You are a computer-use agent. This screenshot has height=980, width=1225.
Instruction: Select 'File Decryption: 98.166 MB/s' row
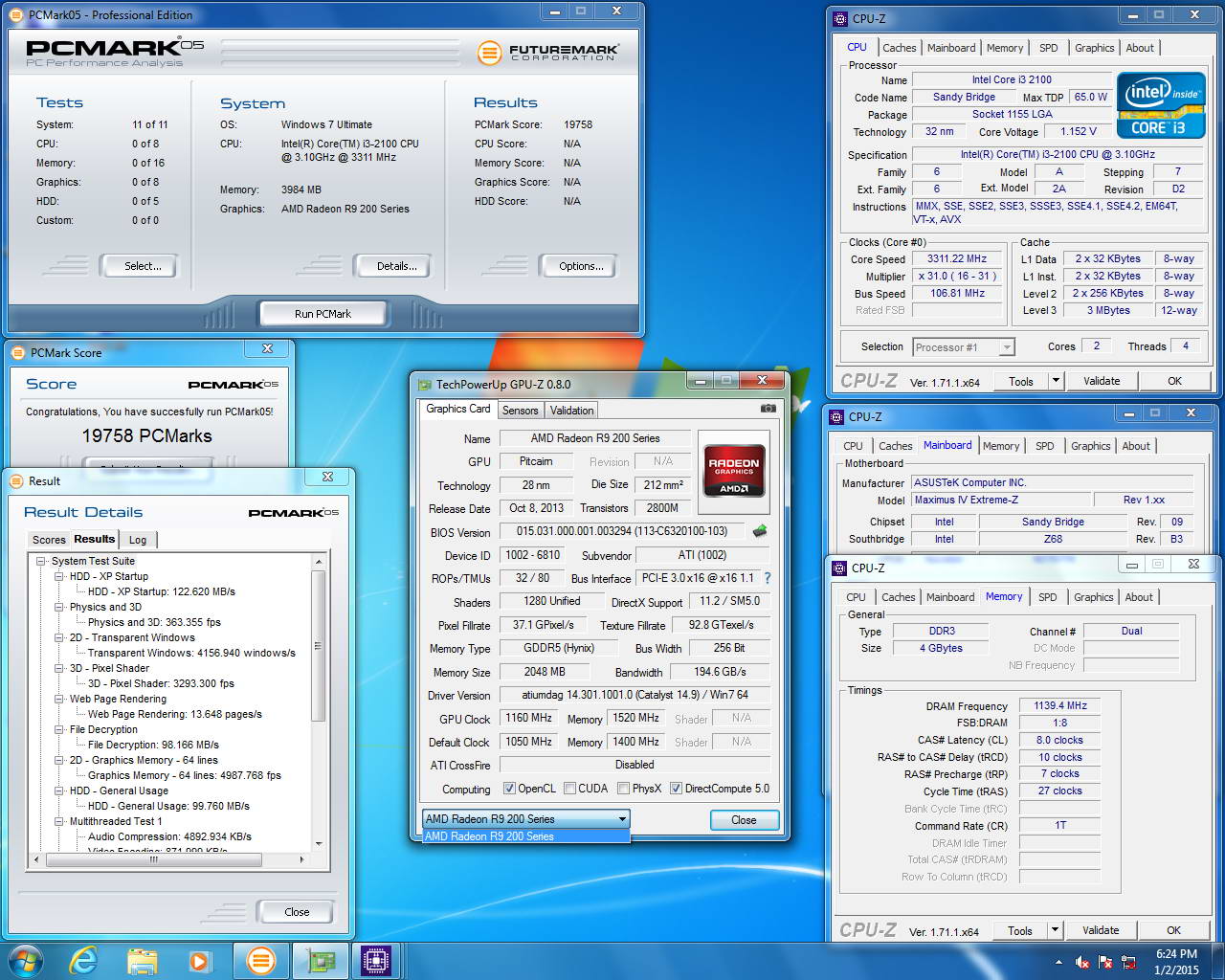[153, 745]
